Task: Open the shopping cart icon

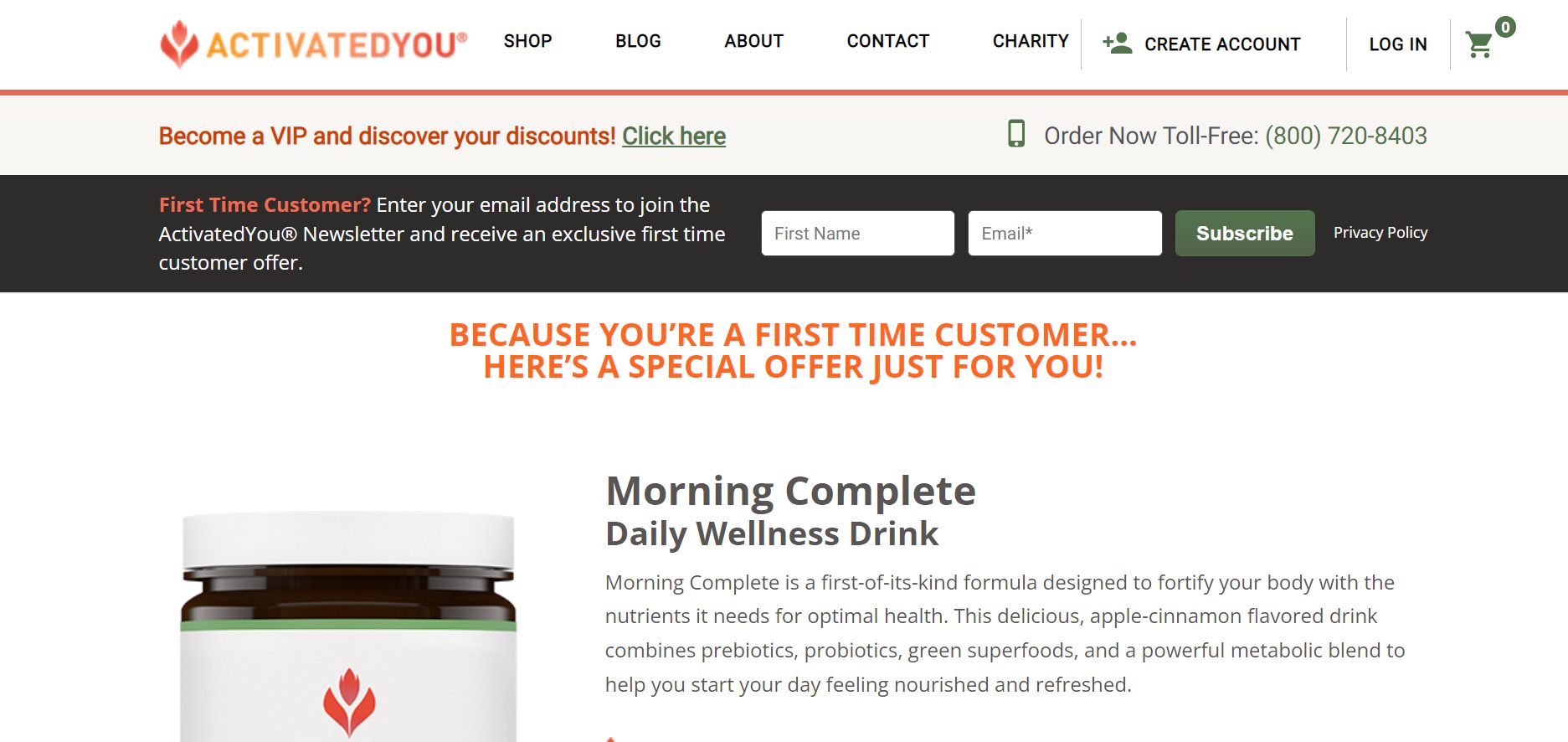Action: pyautogui.click(x=1478, y=44)
